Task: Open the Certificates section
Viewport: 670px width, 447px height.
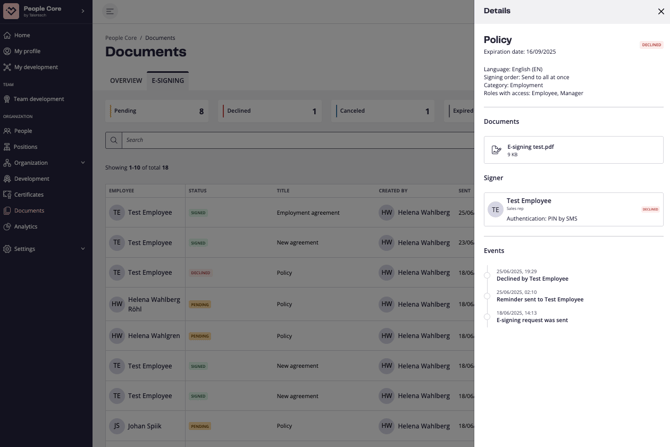Action: (29, 195)
